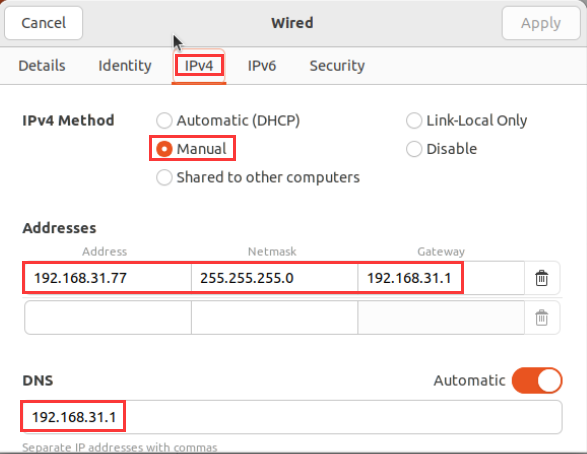Screen dimensions: 587x454
Task: Switch to the IPv6 tab
Action: 262,66
